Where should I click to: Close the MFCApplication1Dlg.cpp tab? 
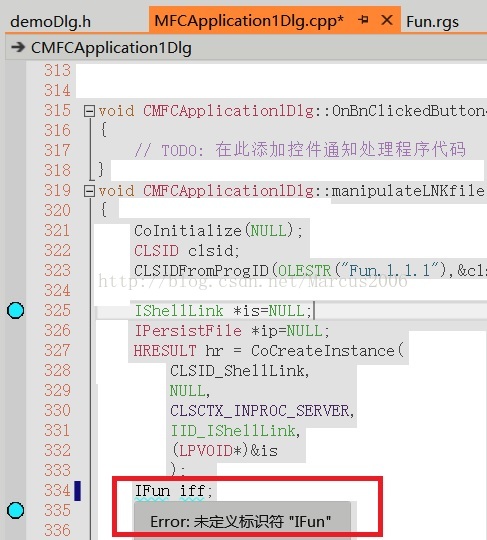point(387,20)
